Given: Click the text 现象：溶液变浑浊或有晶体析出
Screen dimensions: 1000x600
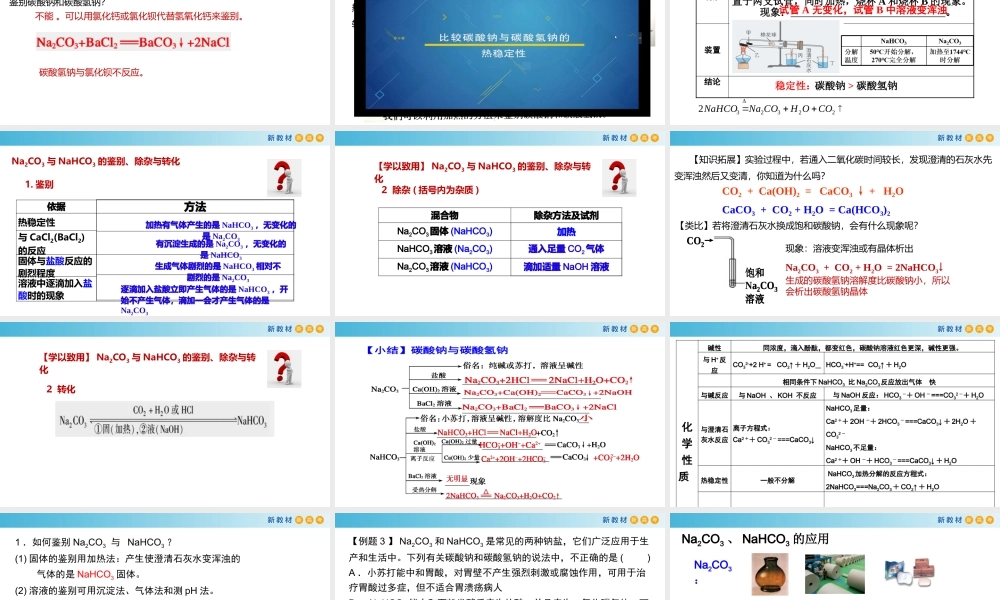Looking at the screenshot, I should pyautogui.click(x=849, y=249).
